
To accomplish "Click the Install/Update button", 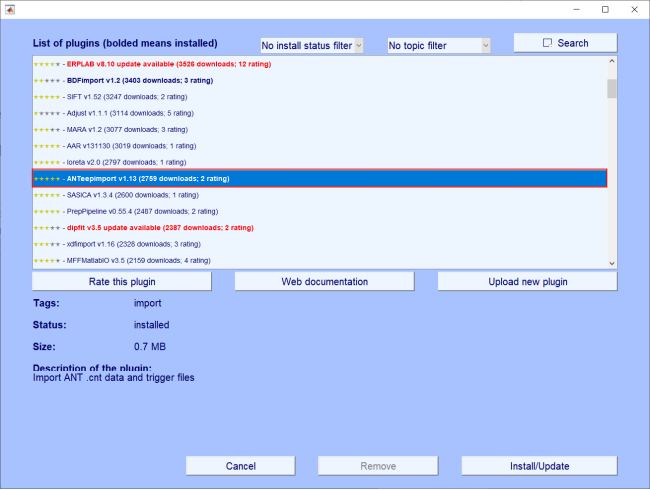I will coord(539,466).
